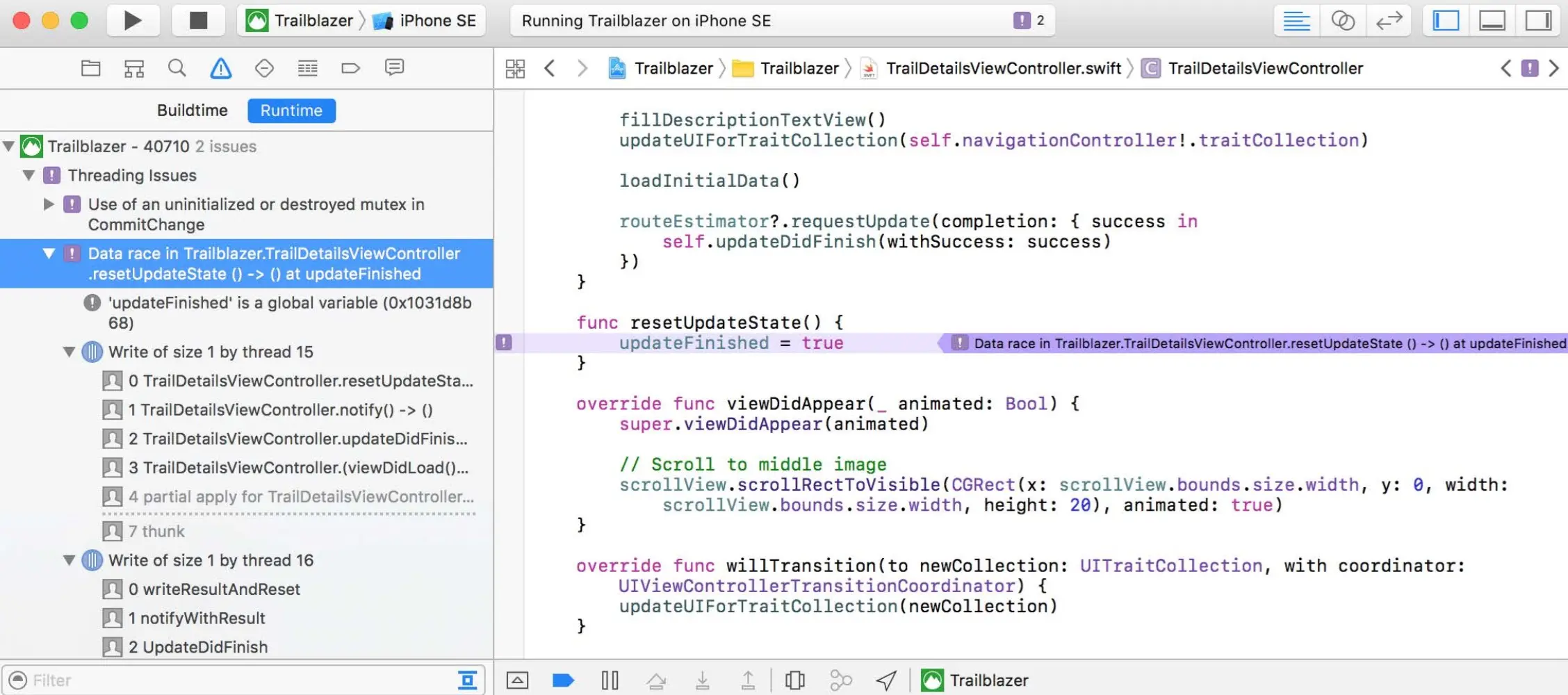Screen dimensions: 1568x695
Task: Run the app with the Play button
Action: 133,21
